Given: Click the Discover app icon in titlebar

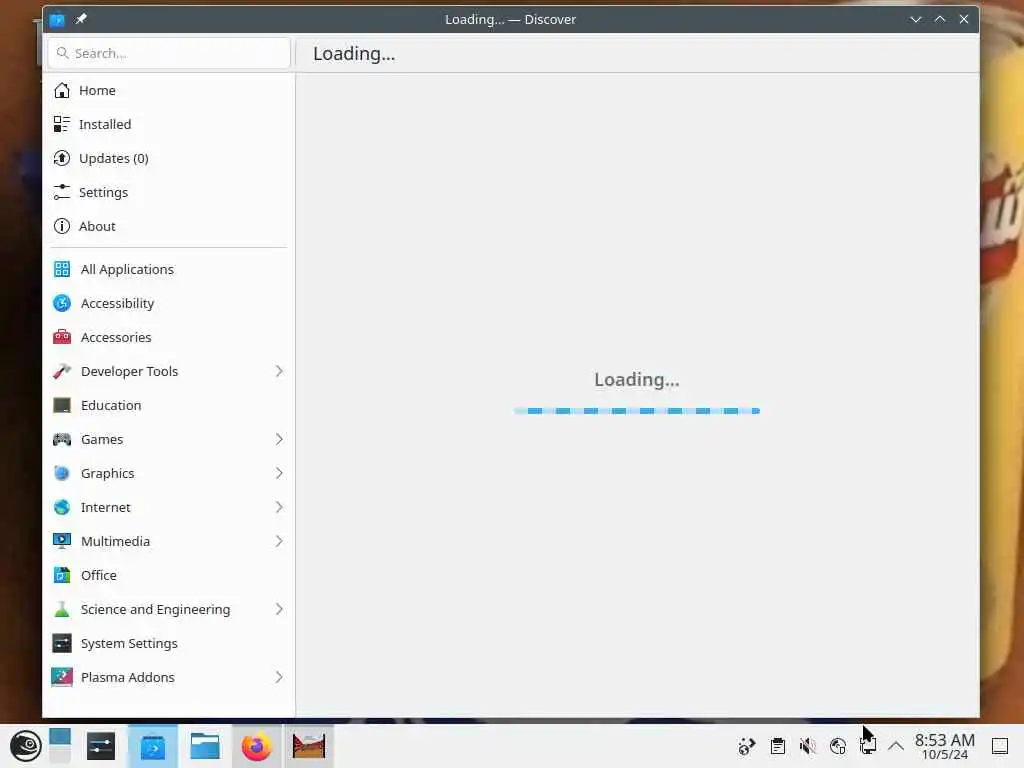Looking at the screenshot, I should point(57,20).
